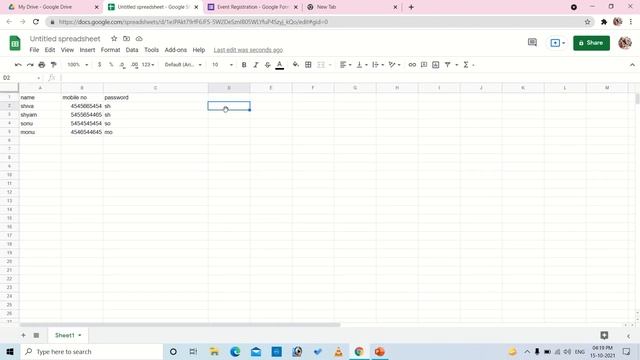Open horizontal align dropdown
The height and width of the screenshot is (360, 640).
tap(345, 65)
